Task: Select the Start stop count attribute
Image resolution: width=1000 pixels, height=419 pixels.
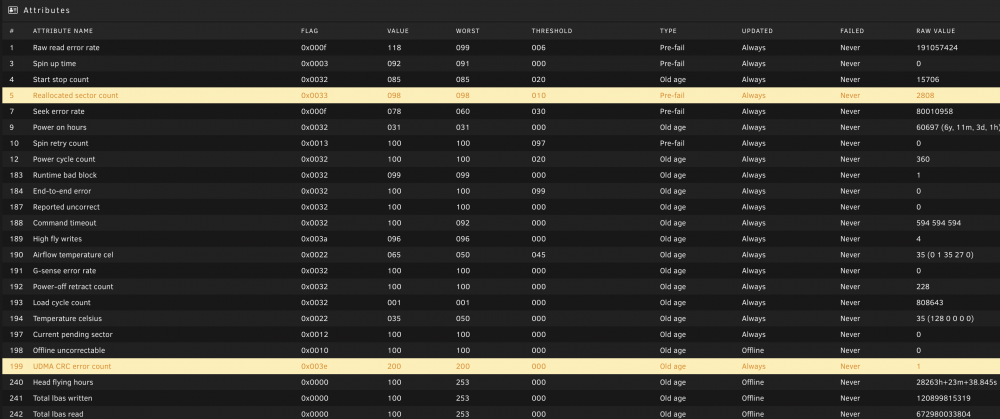Action: coord(61,80)
